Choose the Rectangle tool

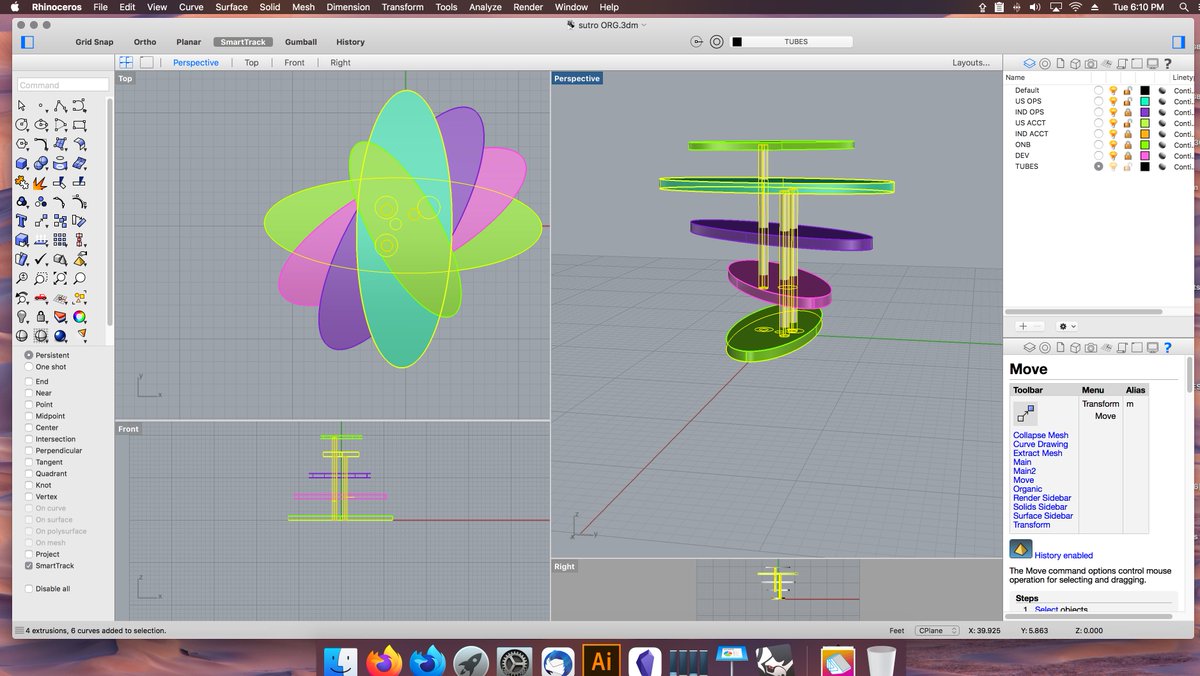(79, 125)
